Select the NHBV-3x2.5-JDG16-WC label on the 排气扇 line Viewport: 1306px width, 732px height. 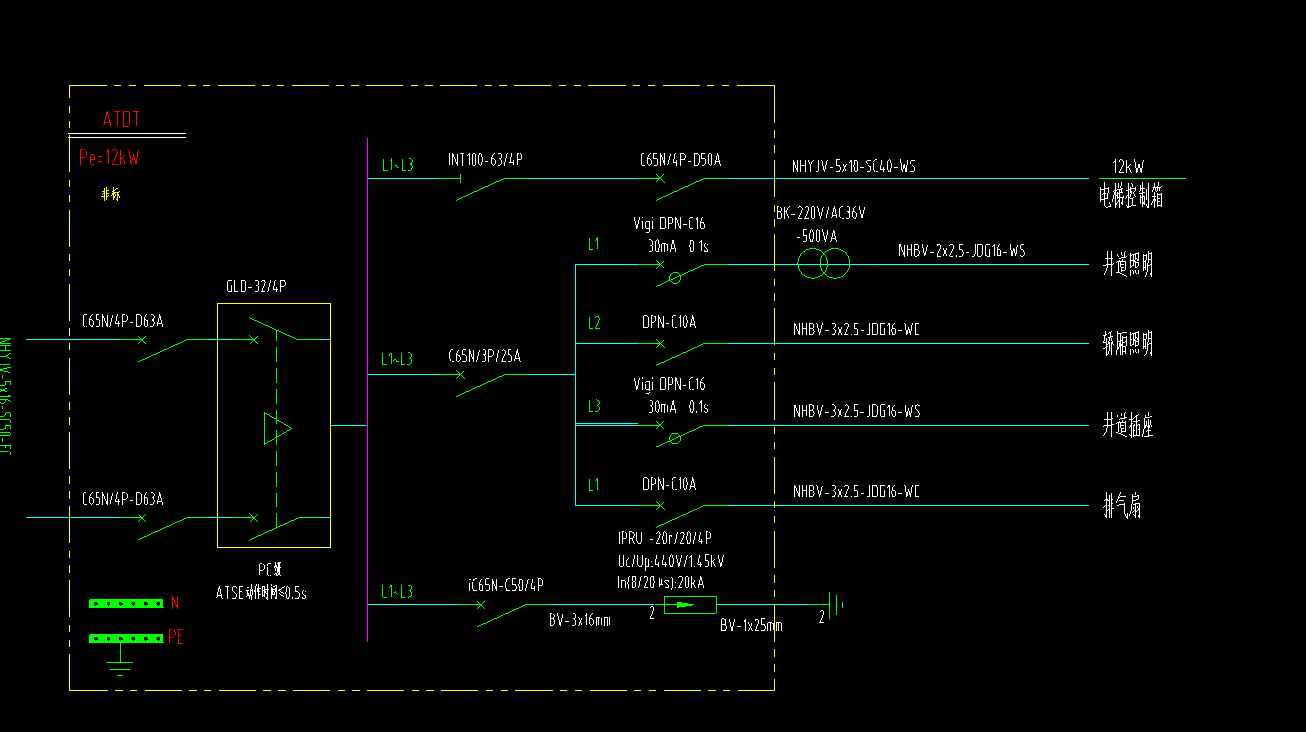856,492
